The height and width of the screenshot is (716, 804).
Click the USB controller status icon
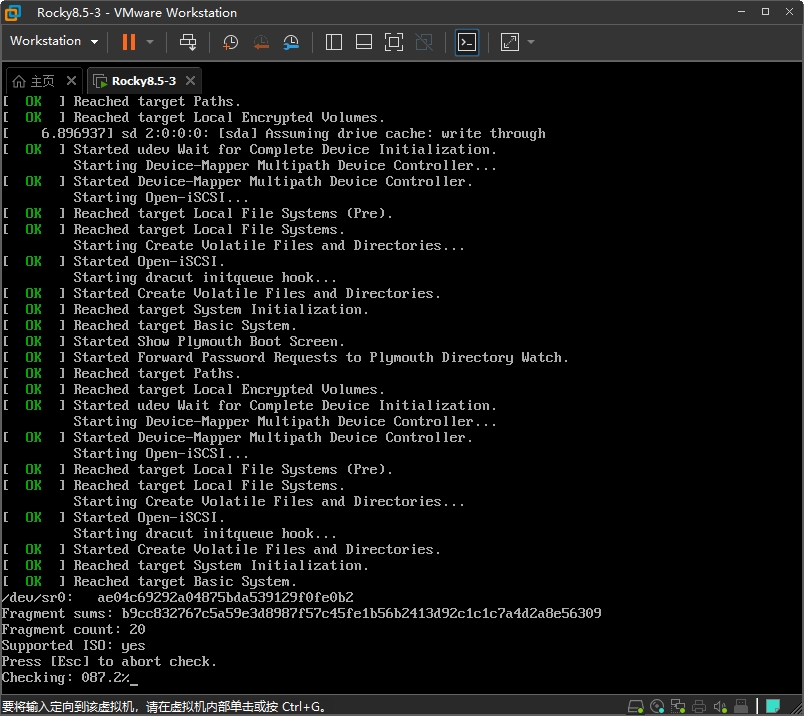(741, 707)
